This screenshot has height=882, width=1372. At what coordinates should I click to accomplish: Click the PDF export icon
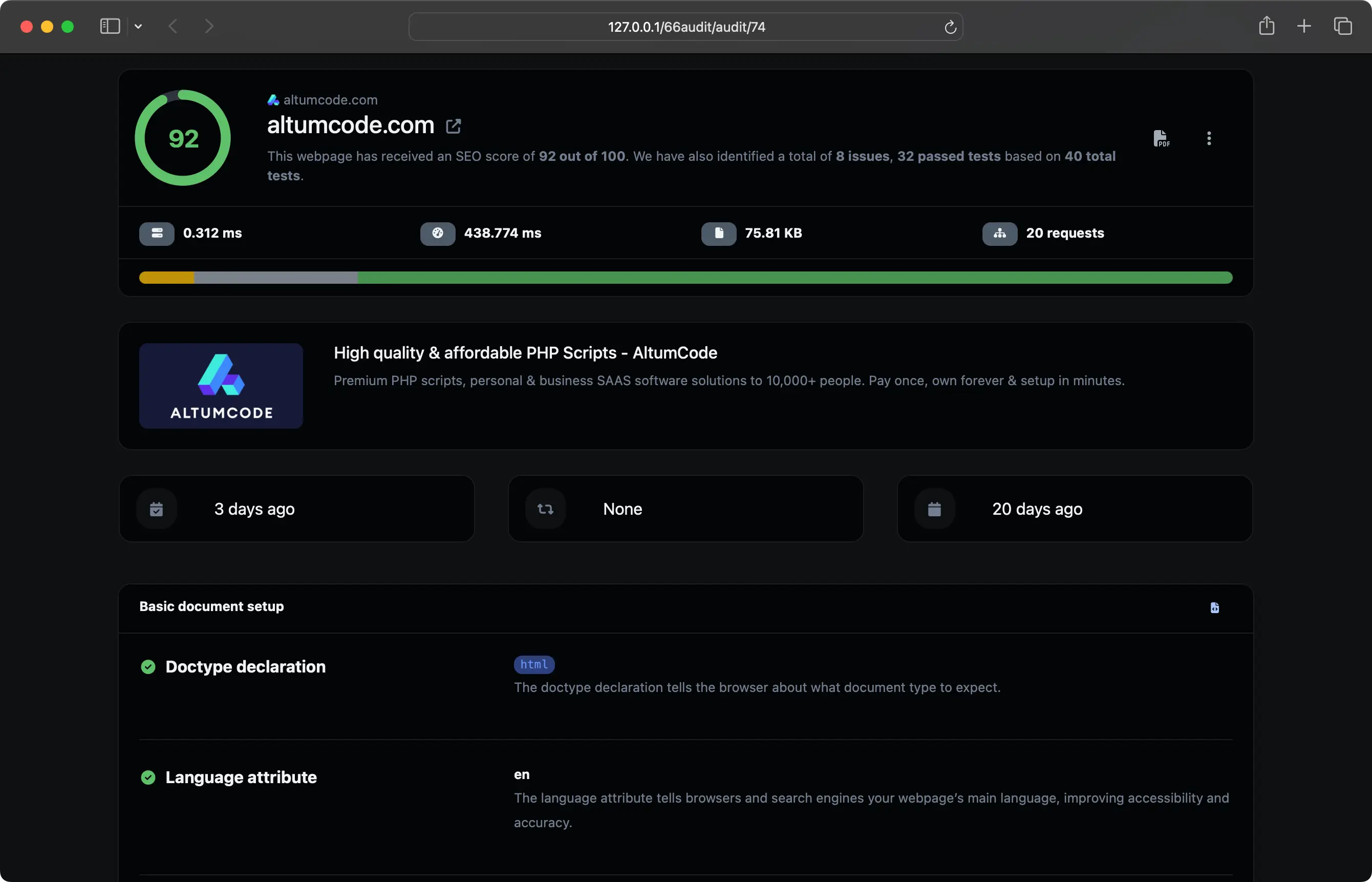[x=1161, y=139]
